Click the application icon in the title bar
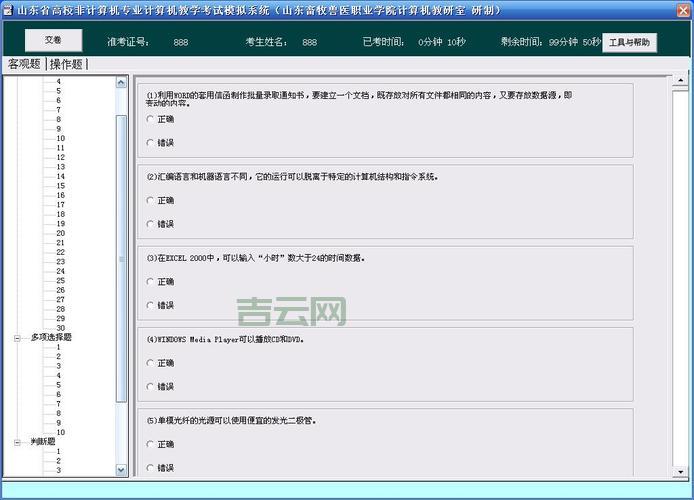Screen dimensions: 694x500 point(8,10)
